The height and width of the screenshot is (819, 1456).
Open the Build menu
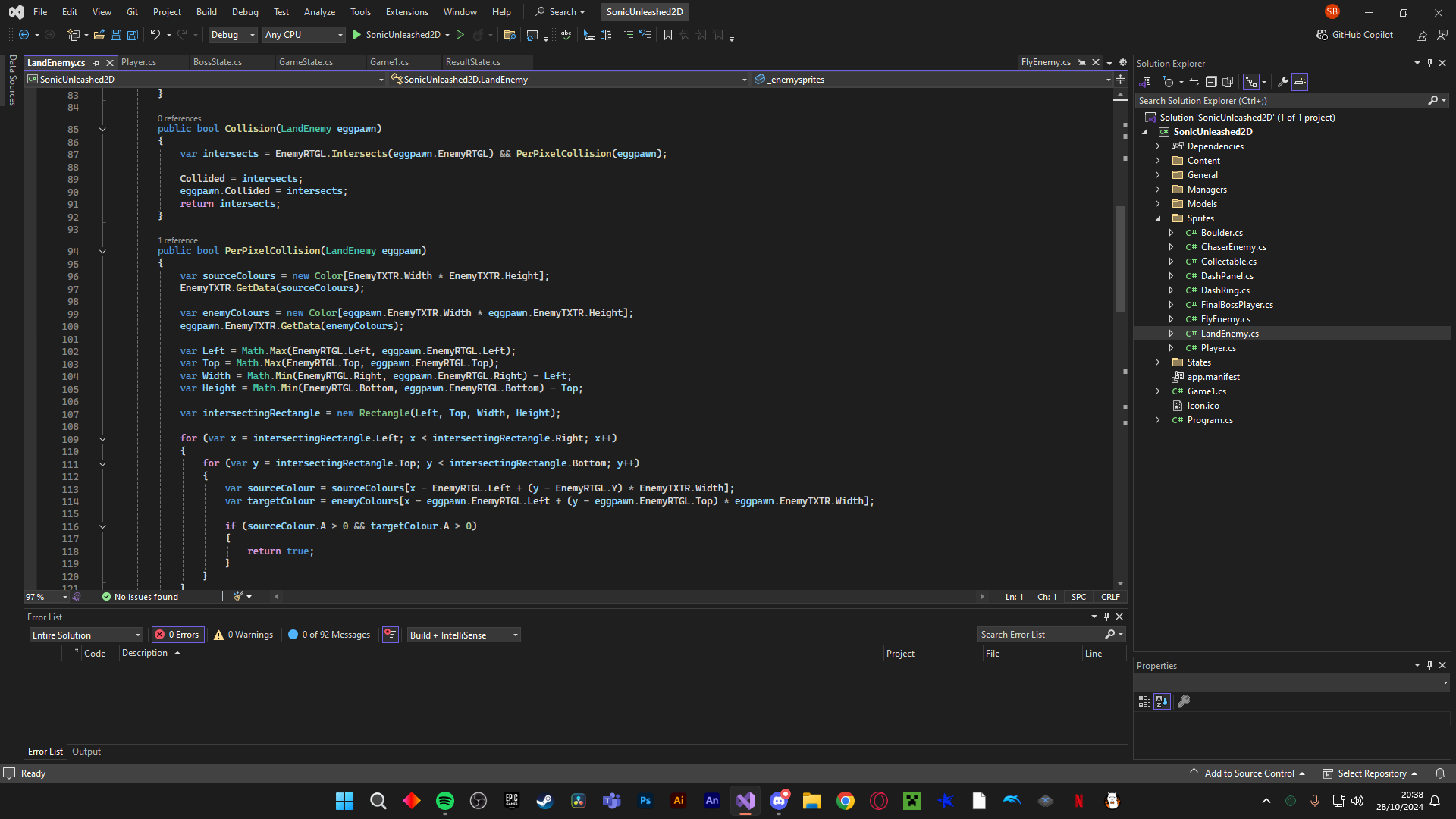pos(206,12)
